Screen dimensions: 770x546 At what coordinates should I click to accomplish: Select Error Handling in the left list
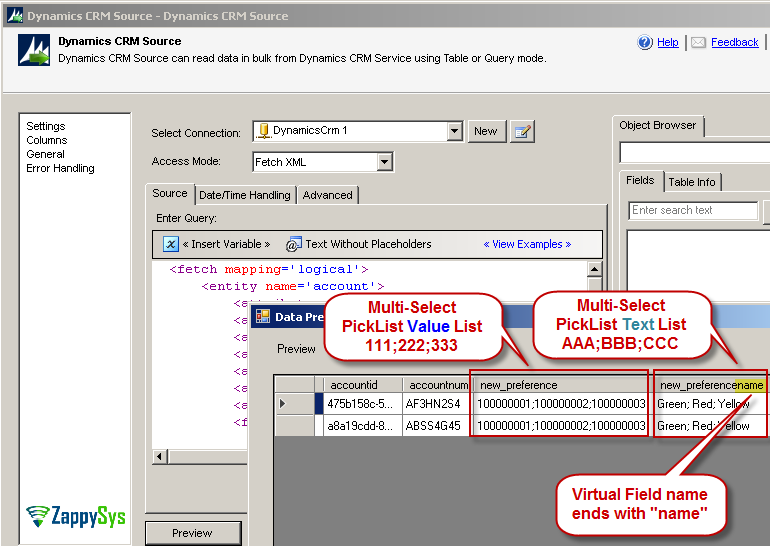(x=60, y=168)
